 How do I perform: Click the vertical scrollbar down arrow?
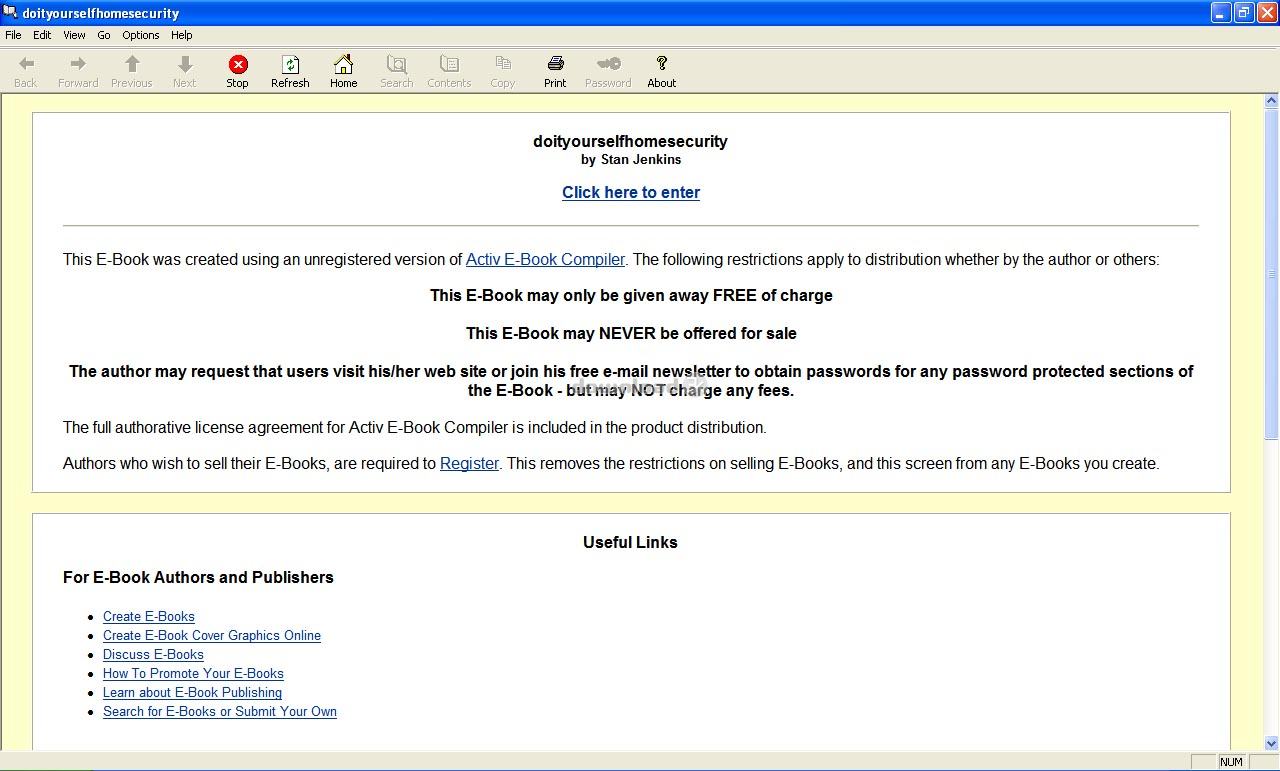click(x=1271, y=743)
